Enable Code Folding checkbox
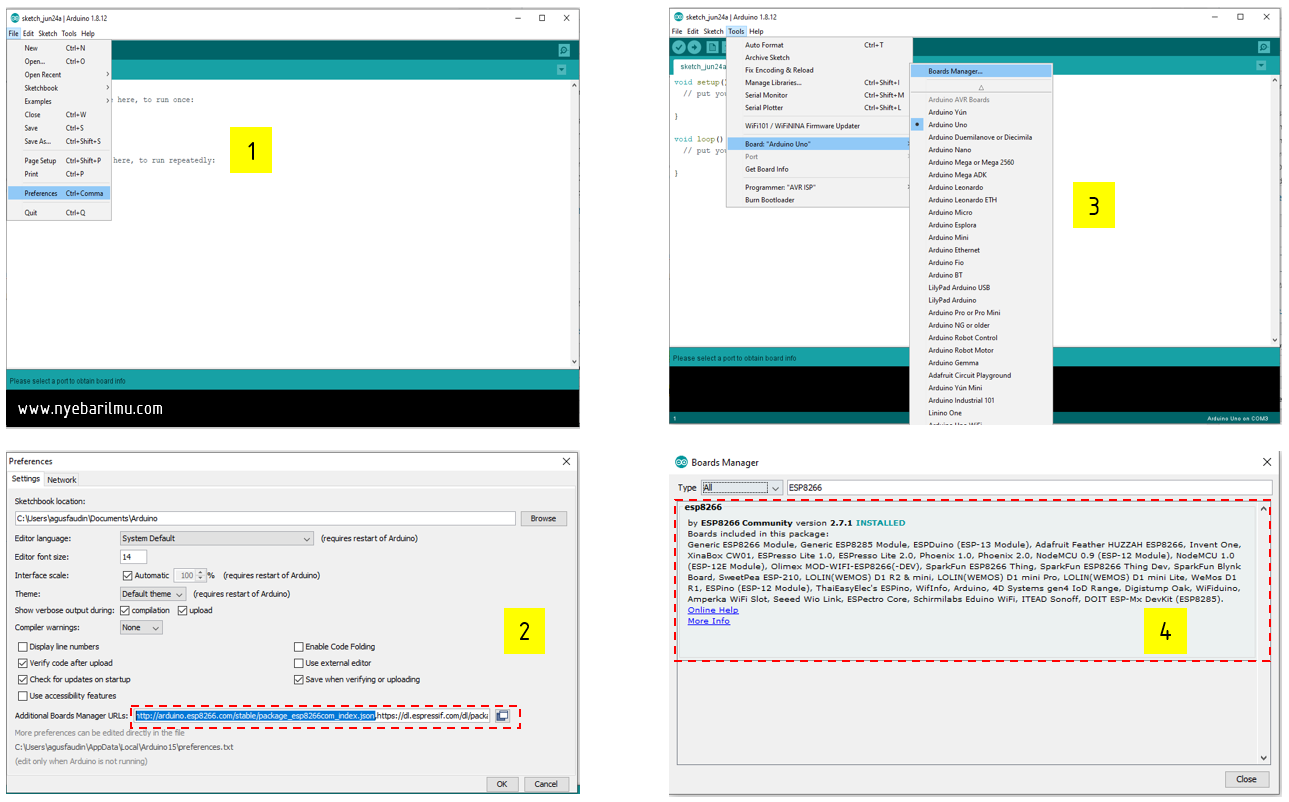 click(x=299, y=647)
